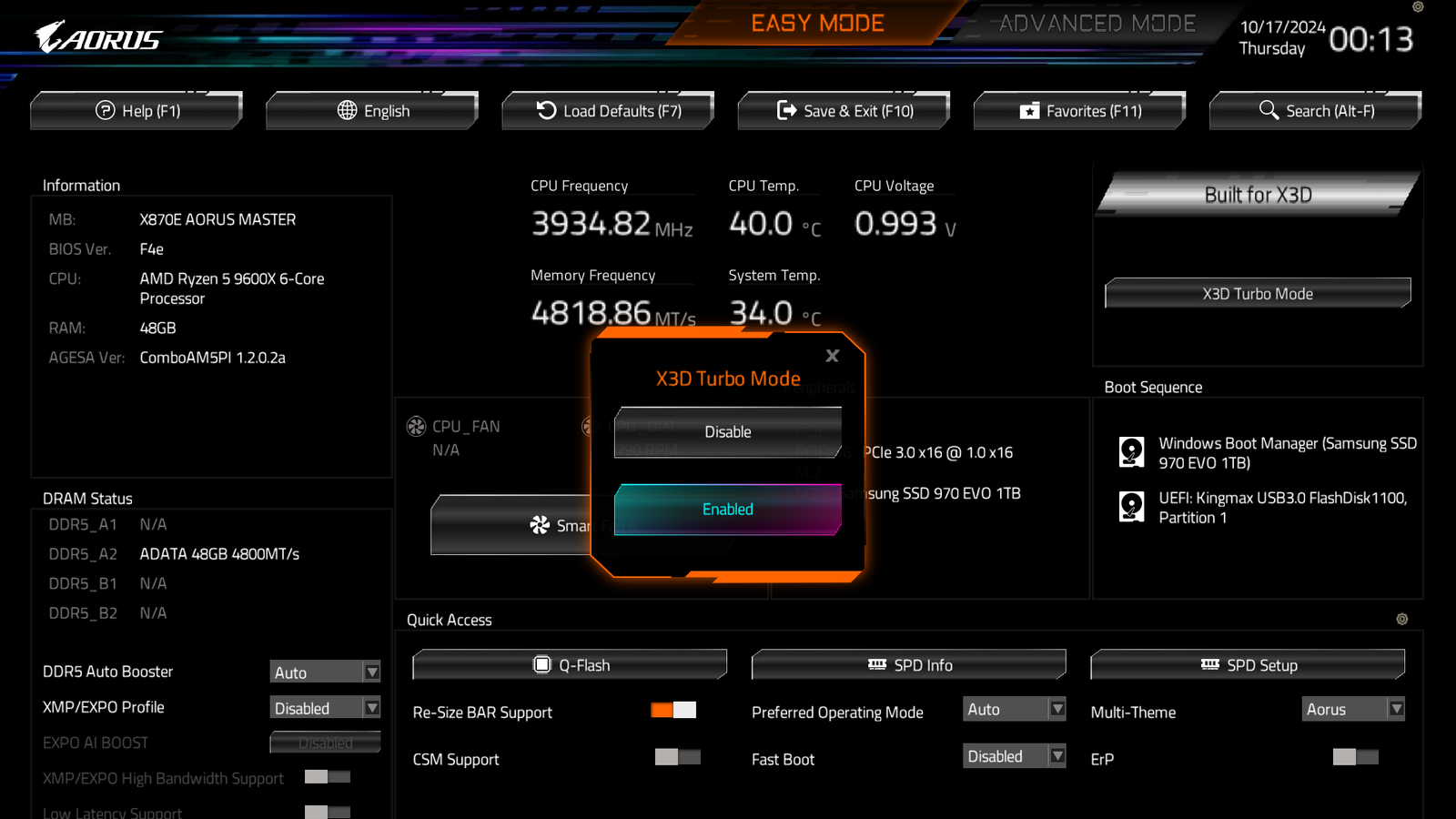Click the Smart Fan button

[511, 525]
